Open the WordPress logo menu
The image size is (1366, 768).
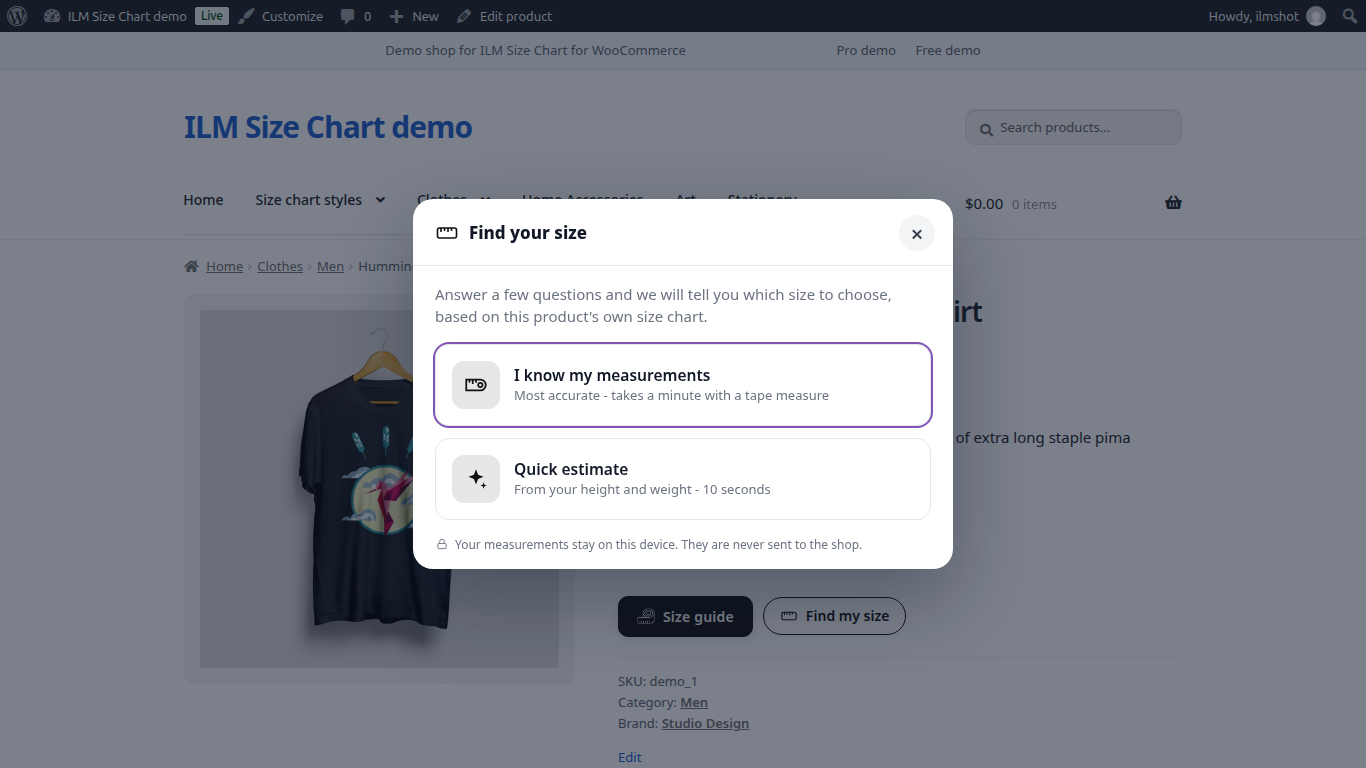[16, 16]
